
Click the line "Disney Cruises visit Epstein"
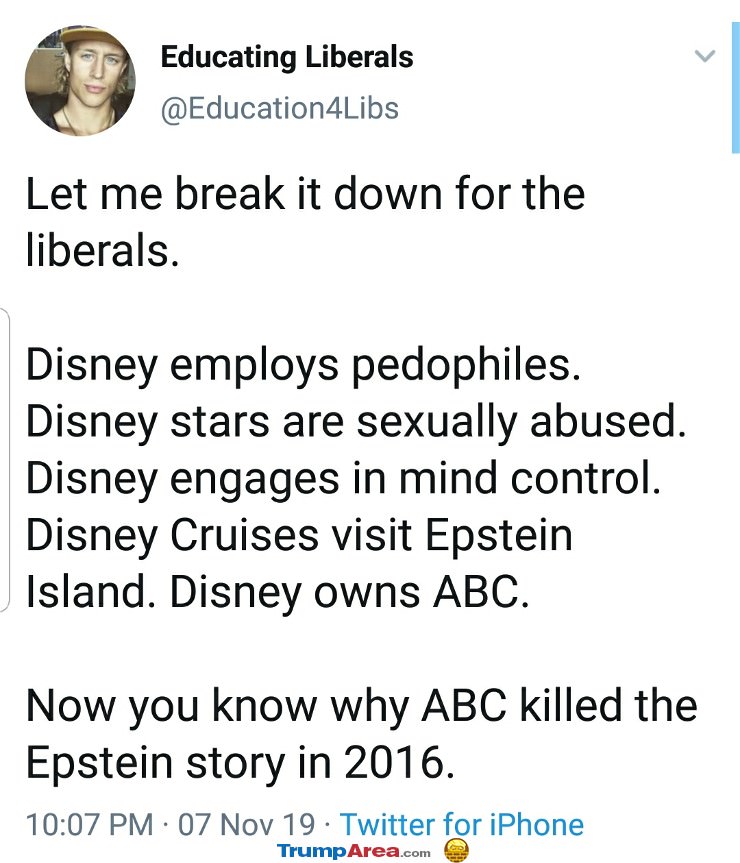click(x=299, y=536)
